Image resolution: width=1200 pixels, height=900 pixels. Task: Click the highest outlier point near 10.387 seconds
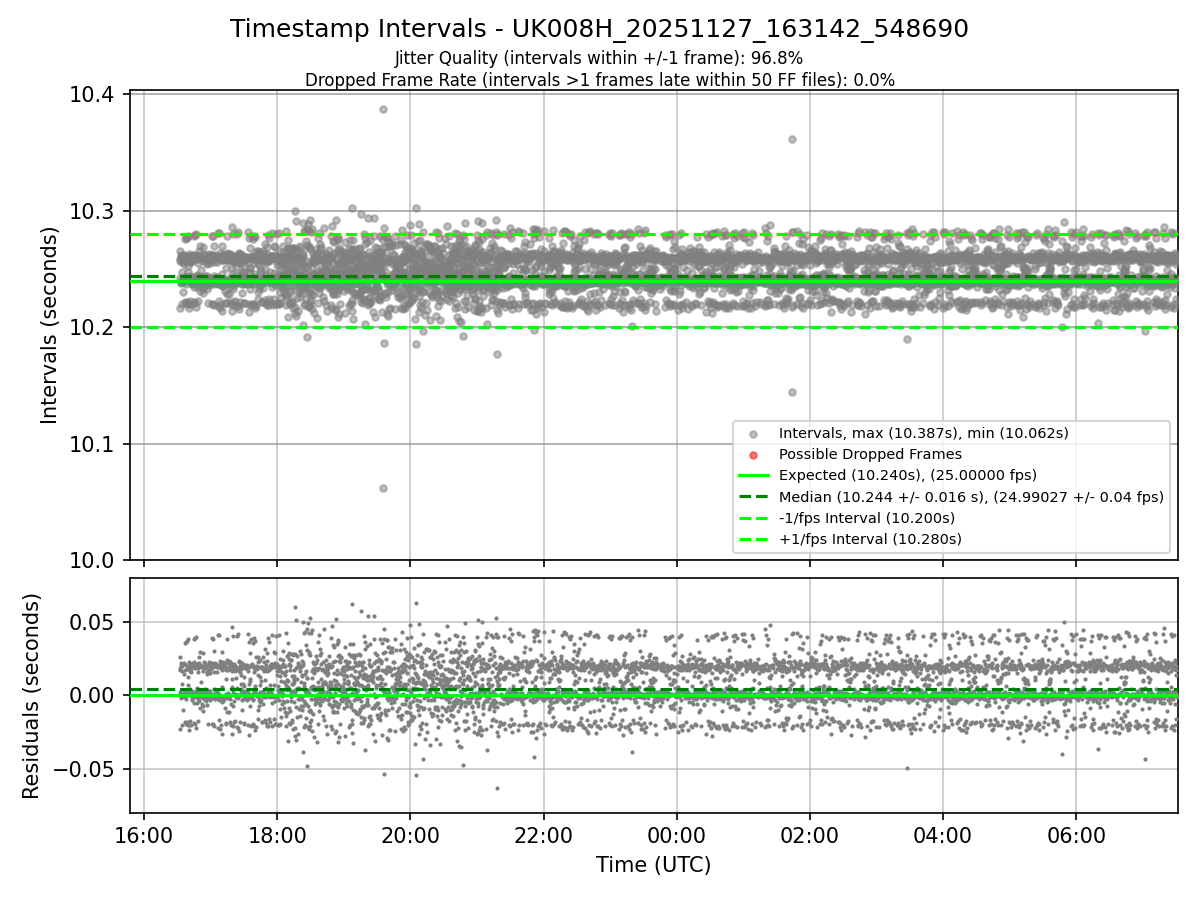tap(383, 109)
